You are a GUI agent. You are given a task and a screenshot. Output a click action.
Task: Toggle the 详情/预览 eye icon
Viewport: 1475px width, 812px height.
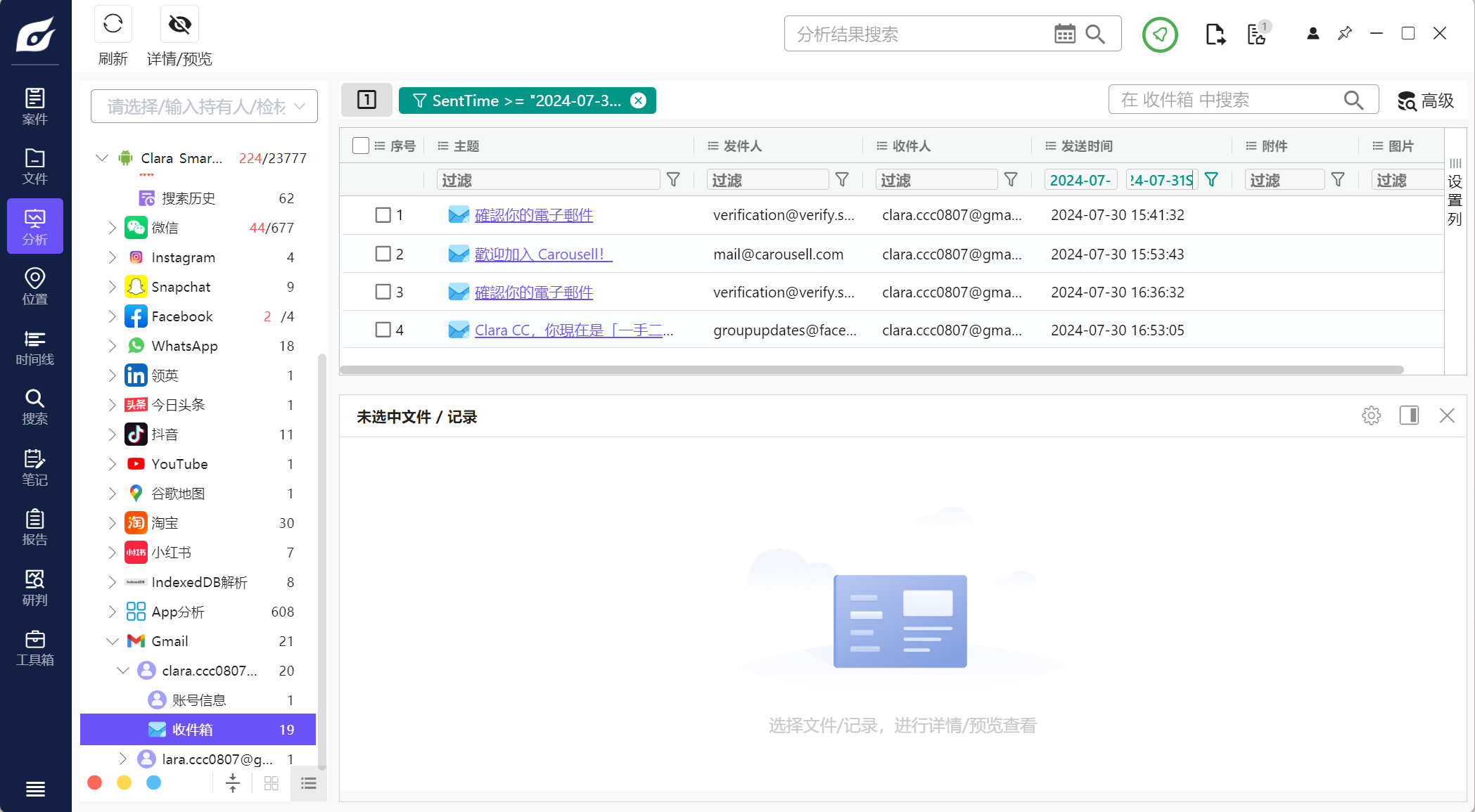click(179, 25)
